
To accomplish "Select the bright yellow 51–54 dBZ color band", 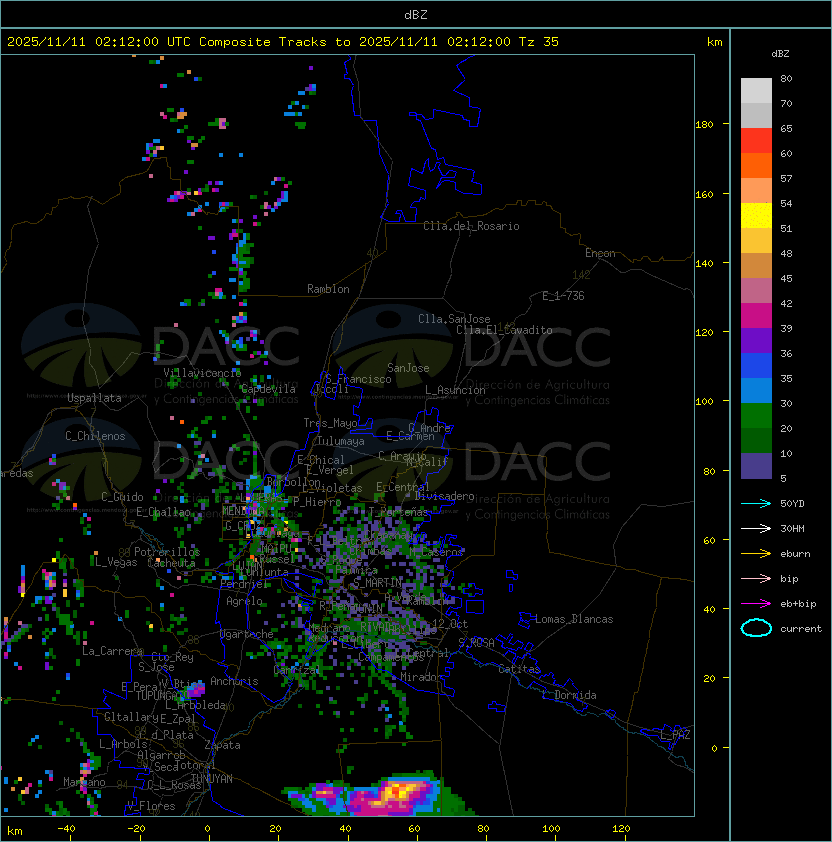I will tap(756, 216).
